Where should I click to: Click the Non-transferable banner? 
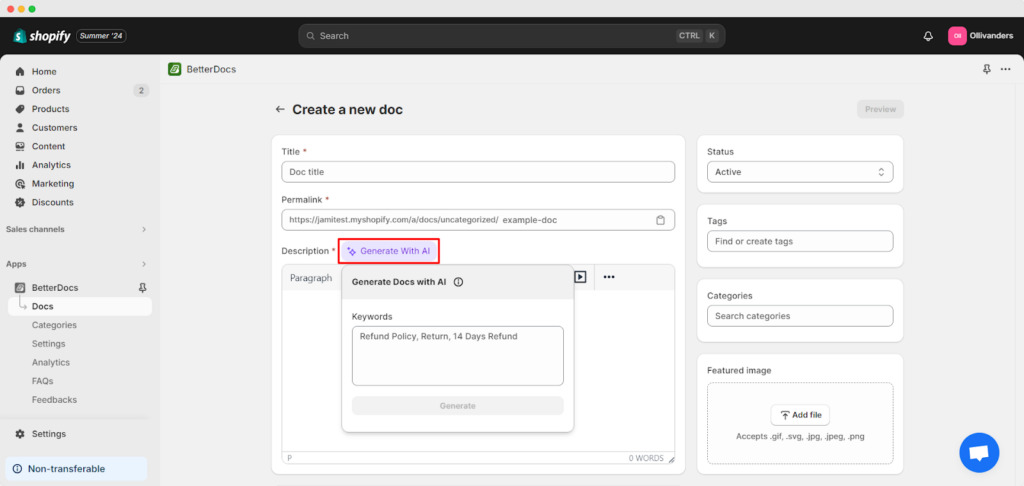point(76,469)
